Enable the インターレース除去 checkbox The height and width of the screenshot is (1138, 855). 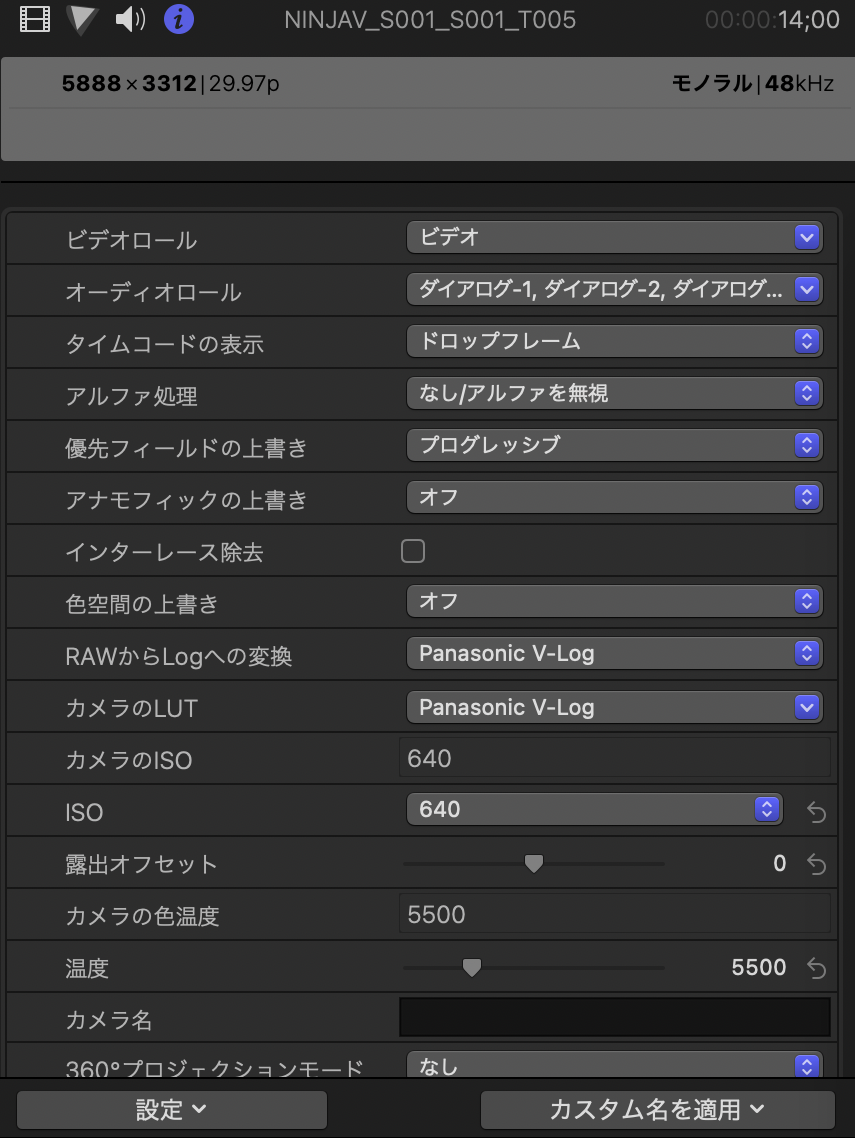(413, 551)
